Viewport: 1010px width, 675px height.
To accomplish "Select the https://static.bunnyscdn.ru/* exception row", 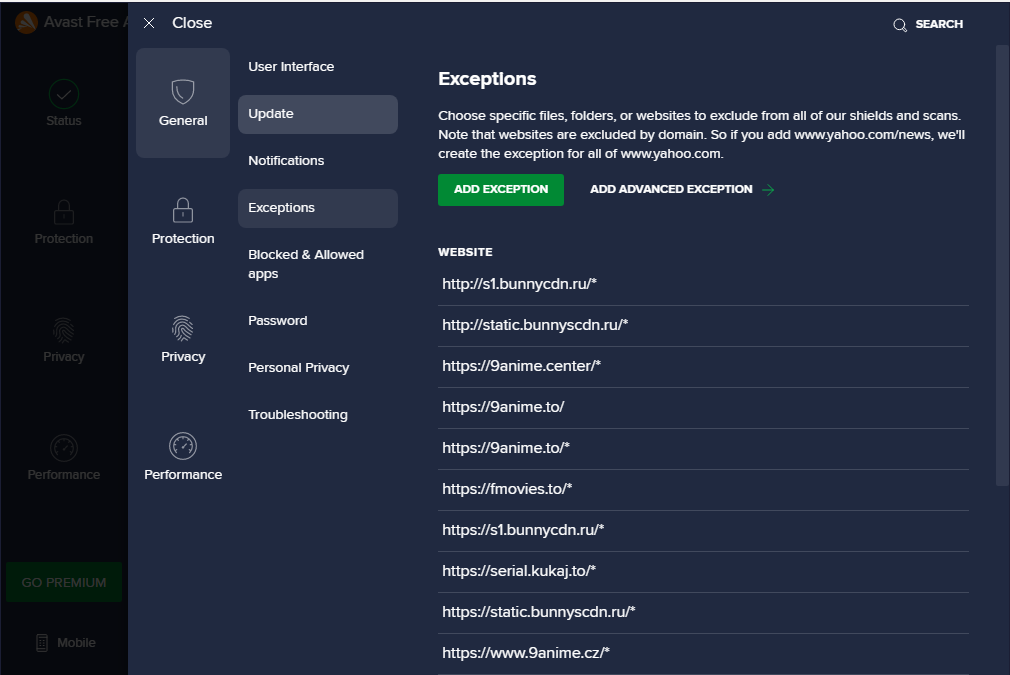I will pyautogui.click(x=703, y=613).
